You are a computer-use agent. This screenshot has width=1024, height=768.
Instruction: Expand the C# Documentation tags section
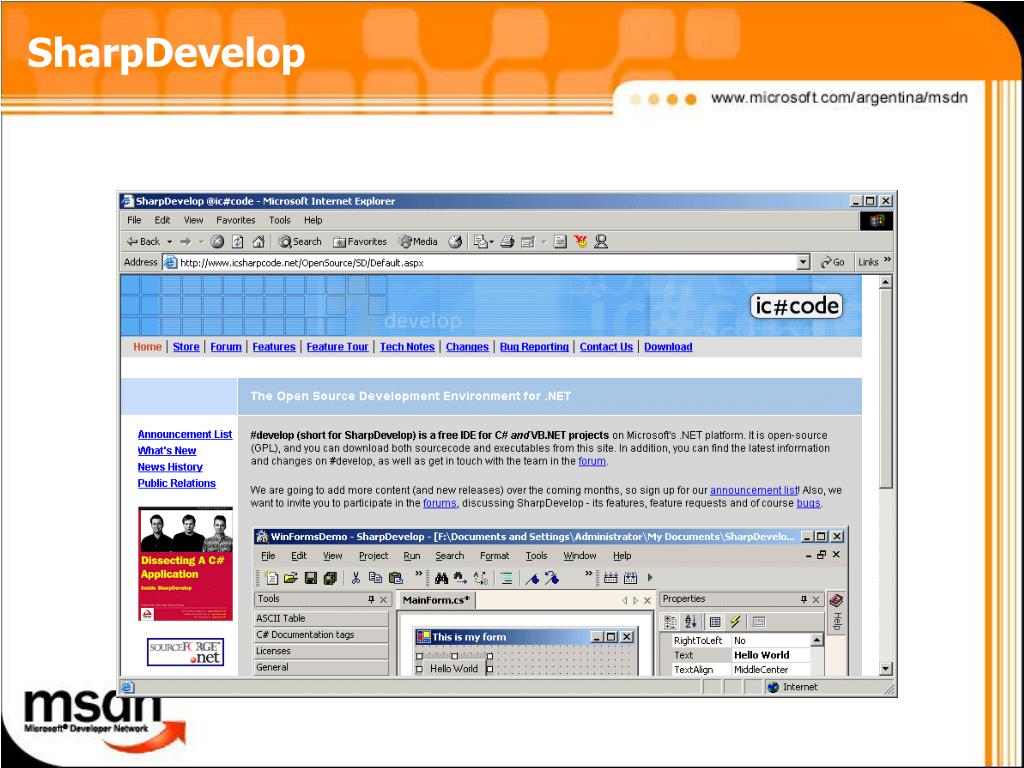click(x=321, y=635)
